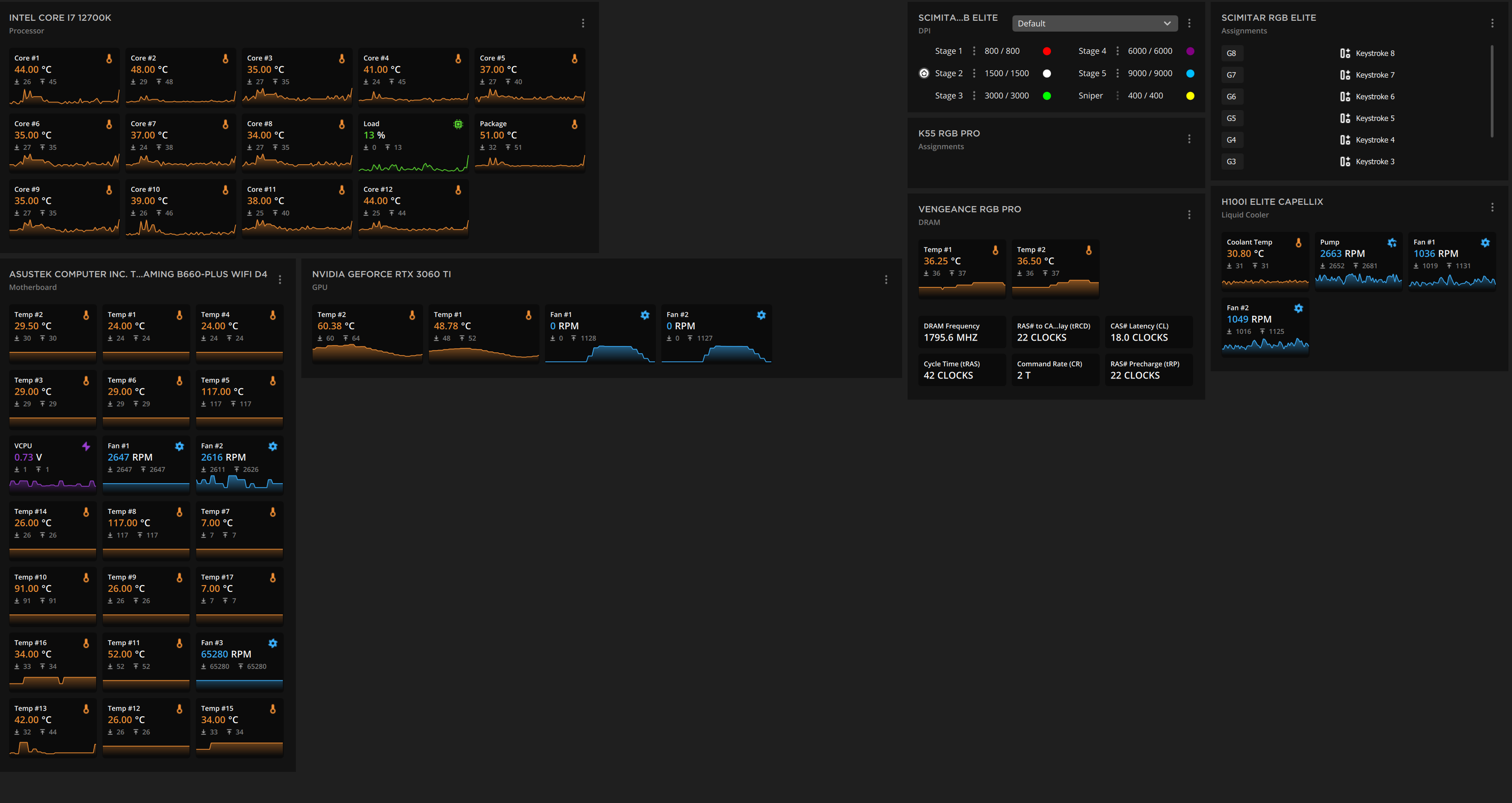Screen dimensions: 1512x803
Task: Click the Stage 3 value 3000 / 3000
Action: (x=1006, y=96)
